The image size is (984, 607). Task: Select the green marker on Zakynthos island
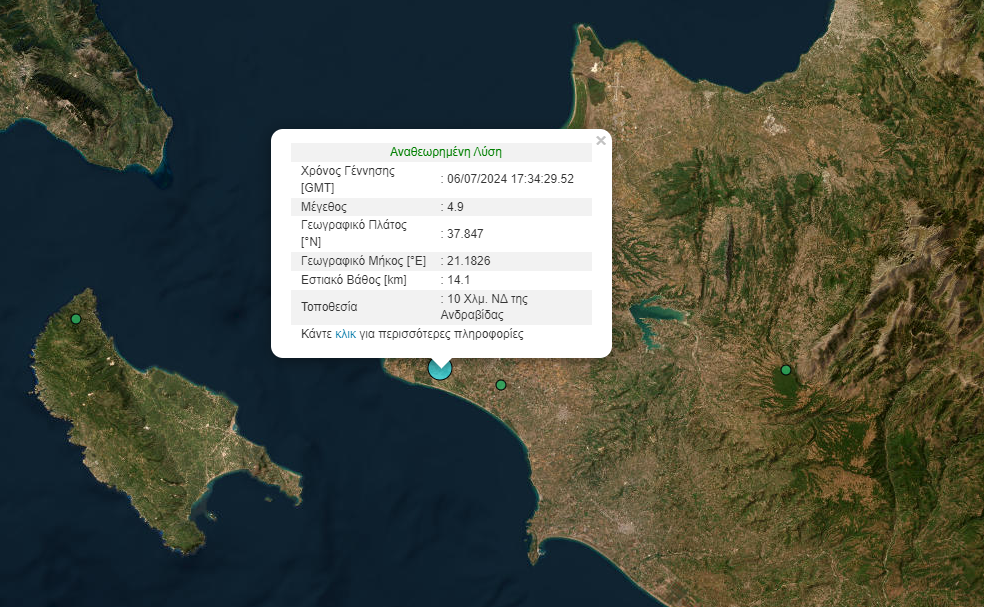(x=76, y=319)
